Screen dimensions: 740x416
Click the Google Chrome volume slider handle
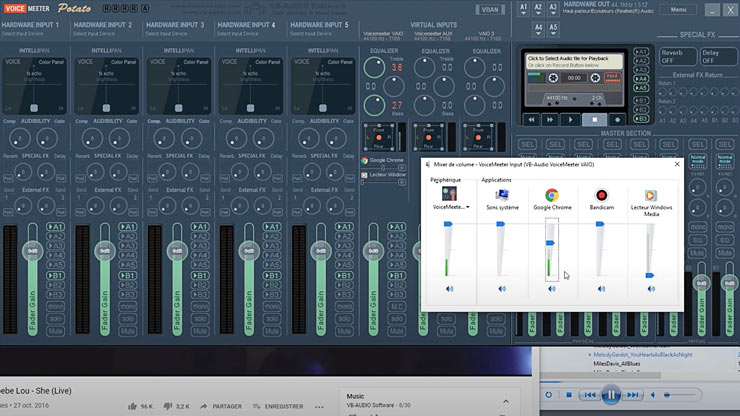(x=551, y=242)
